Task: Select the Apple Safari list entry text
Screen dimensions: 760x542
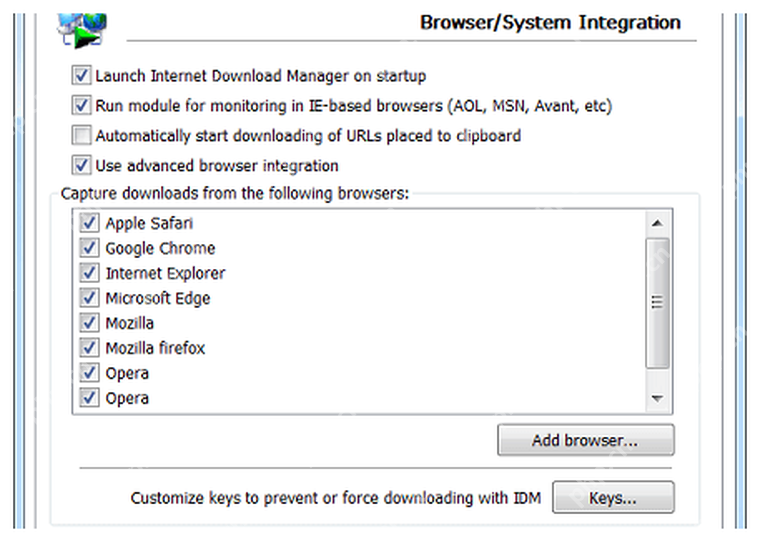Action: [x=149, y=223]
